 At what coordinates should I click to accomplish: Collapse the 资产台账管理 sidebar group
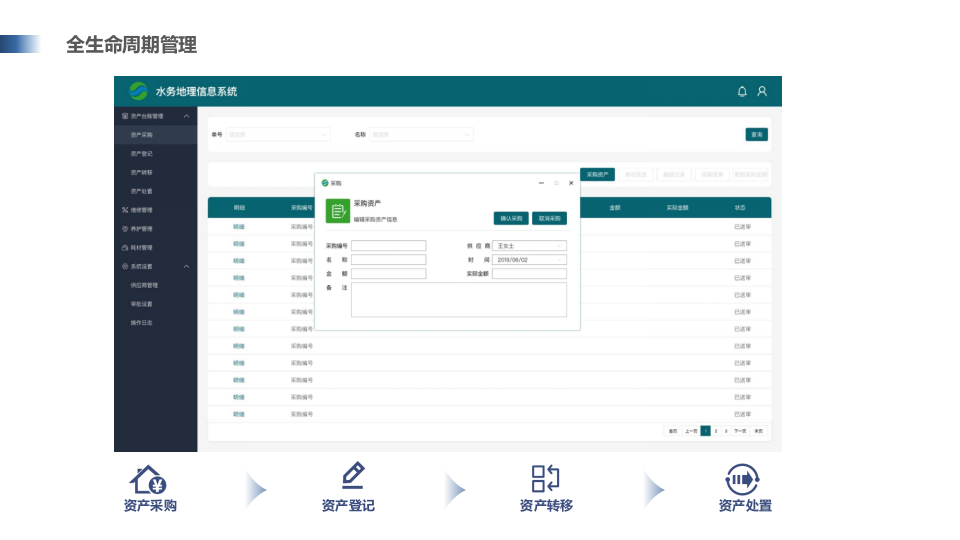[186, 116]
